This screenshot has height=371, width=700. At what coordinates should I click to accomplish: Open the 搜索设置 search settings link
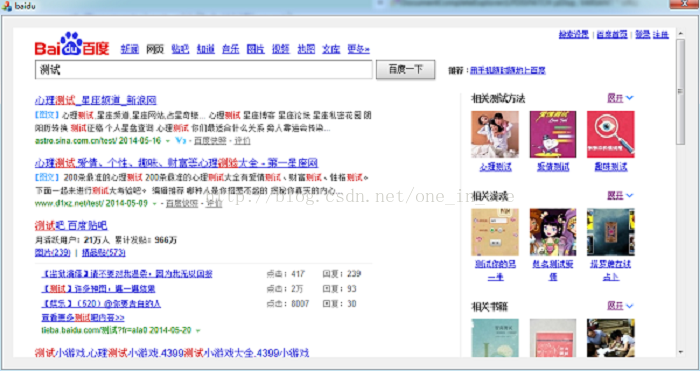click(574, 34)
